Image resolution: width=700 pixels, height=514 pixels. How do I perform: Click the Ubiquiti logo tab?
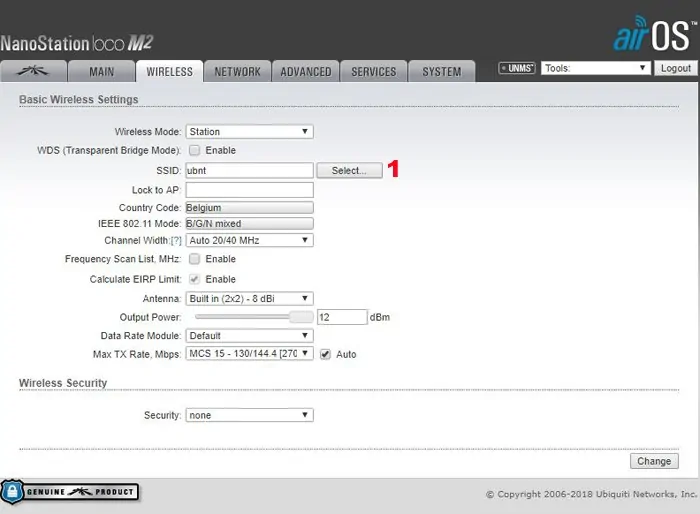(x=35, y=71)
